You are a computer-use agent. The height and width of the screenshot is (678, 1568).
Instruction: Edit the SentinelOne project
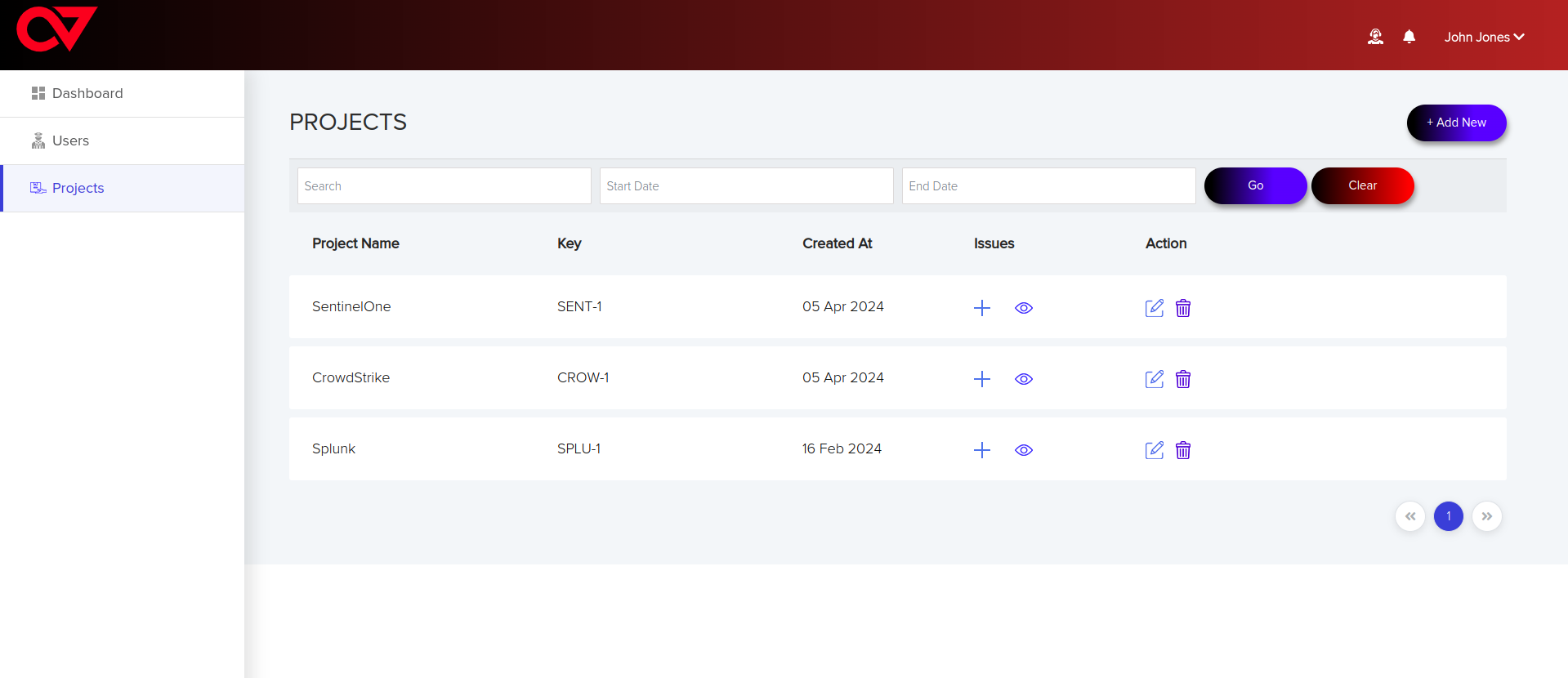point(1155,308)
